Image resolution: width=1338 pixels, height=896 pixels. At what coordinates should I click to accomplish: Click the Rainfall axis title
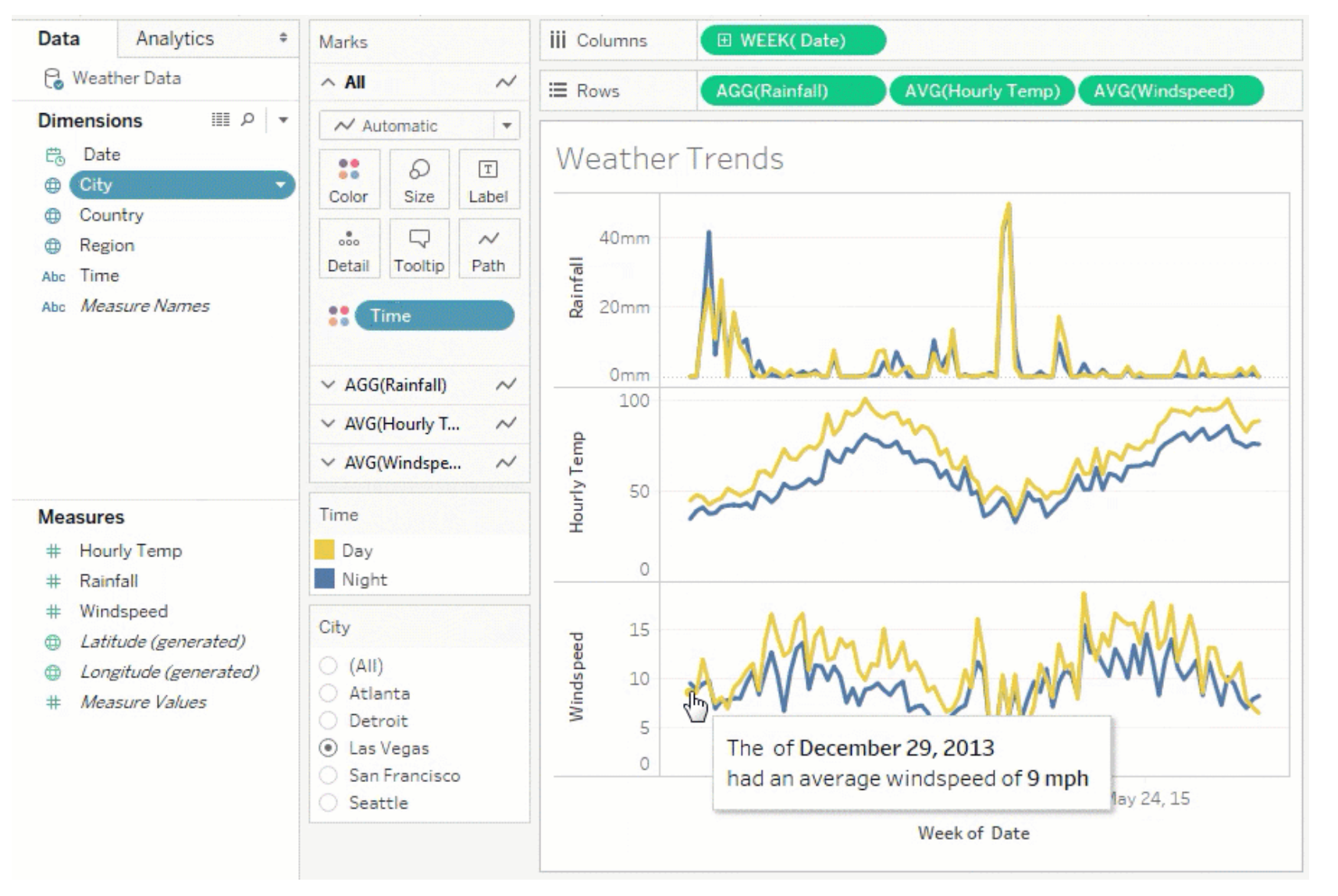(576, 288)
